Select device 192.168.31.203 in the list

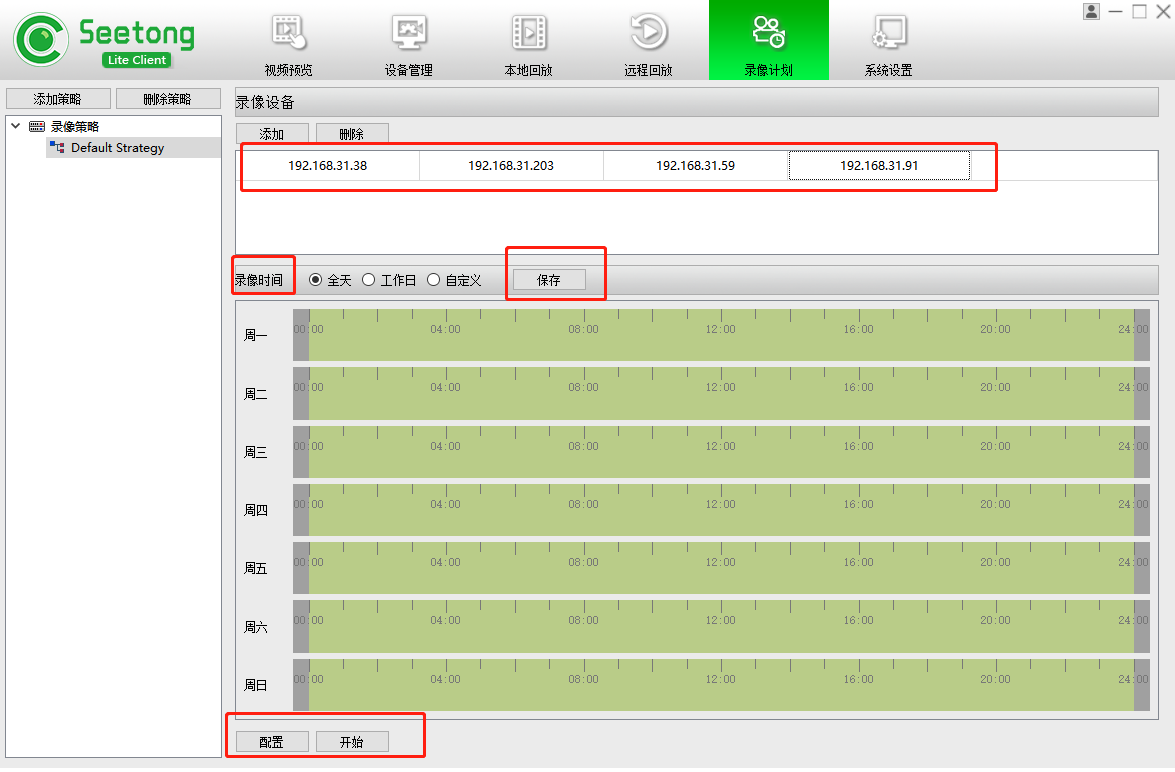click(511, 166)
